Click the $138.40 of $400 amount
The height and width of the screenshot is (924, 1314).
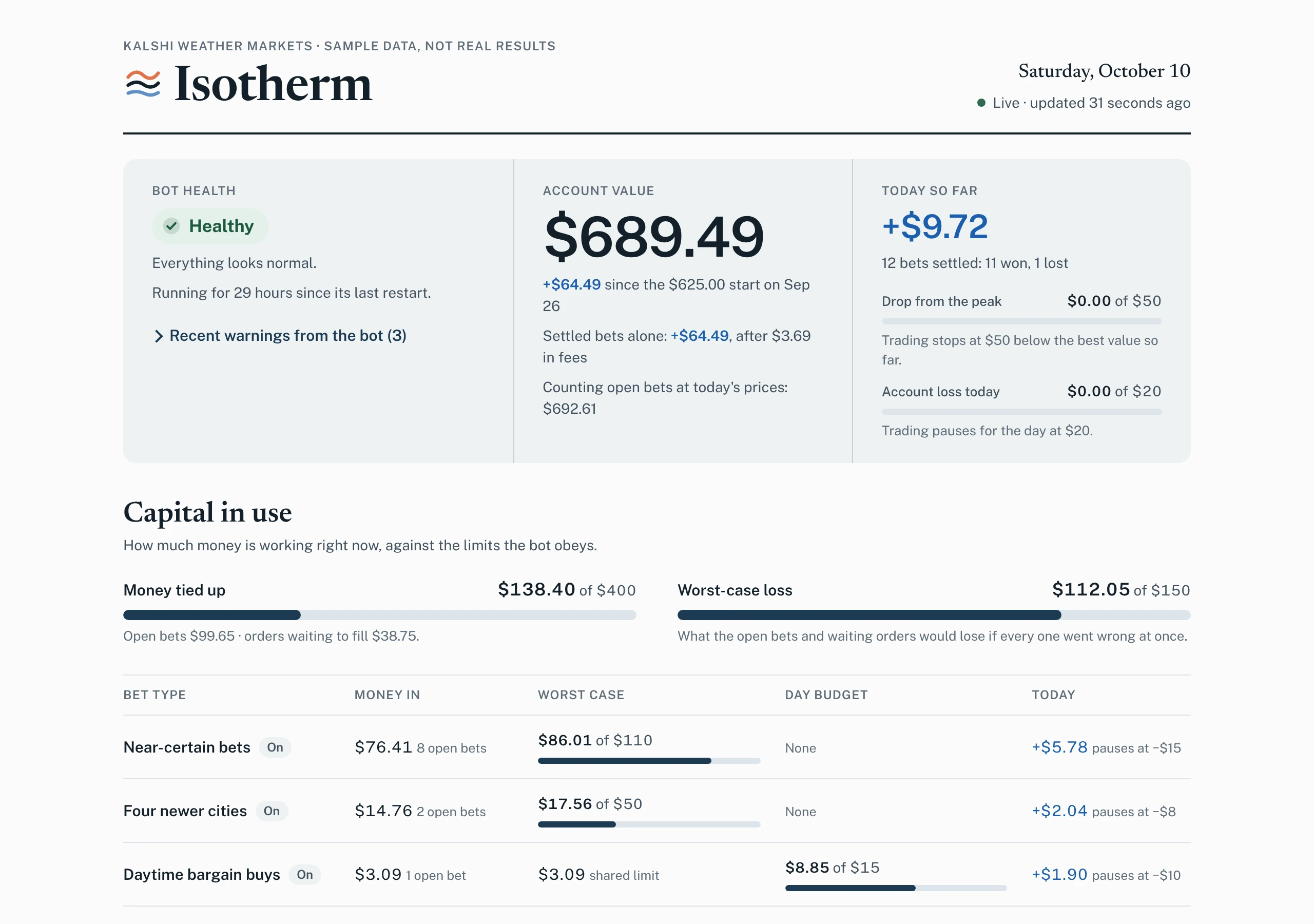click(567, 589)
